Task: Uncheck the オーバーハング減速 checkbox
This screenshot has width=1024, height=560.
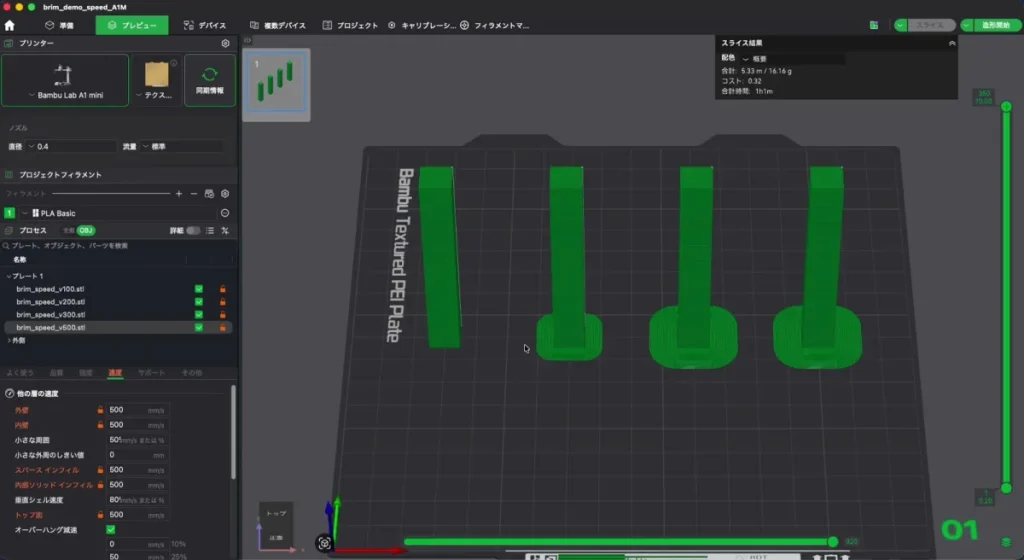Action: [110, 530]
